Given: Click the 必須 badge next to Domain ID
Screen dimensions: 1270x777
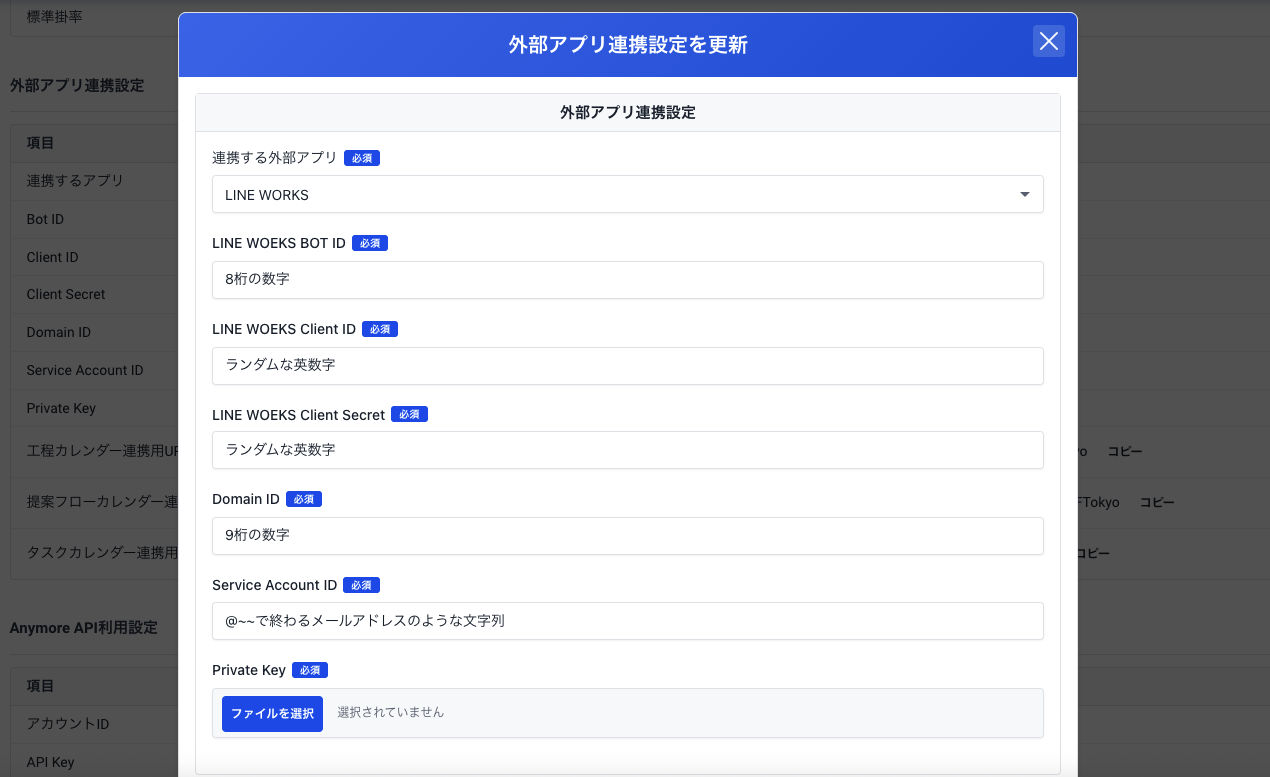Looking at the screenshot, I should point(303,498).
